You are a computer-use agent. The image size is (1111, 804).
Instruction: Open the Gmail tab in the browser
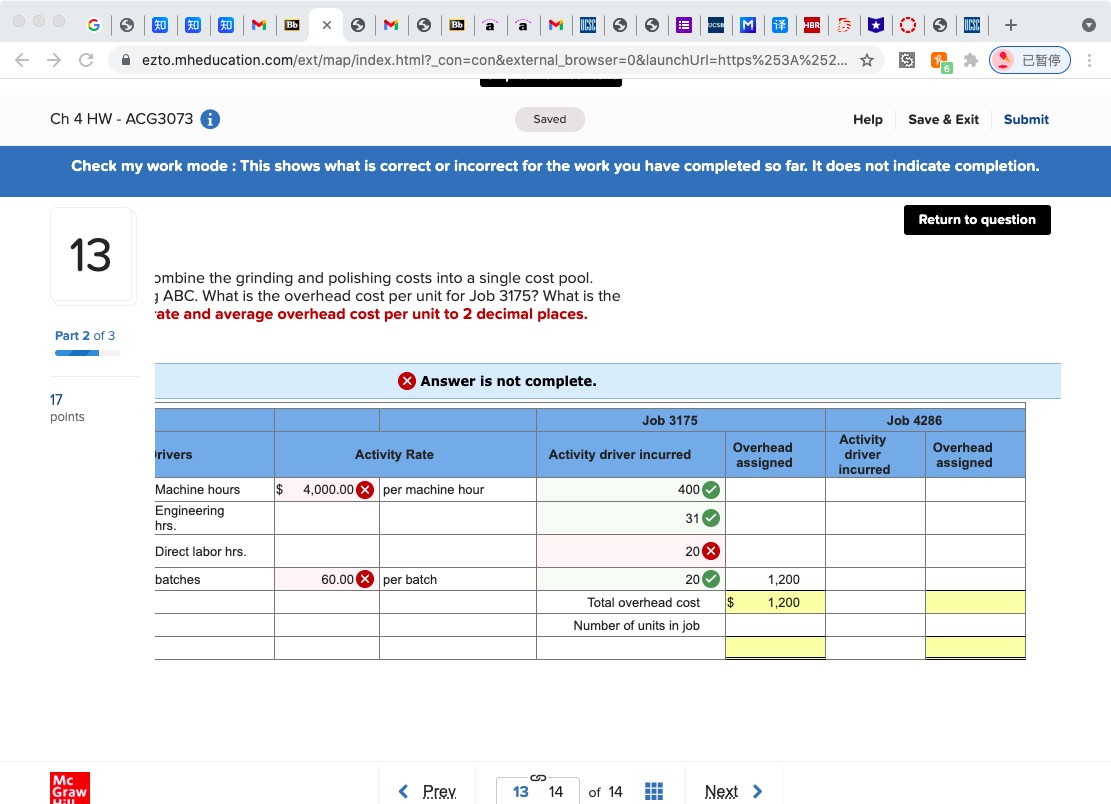click(x=259, y=24)
